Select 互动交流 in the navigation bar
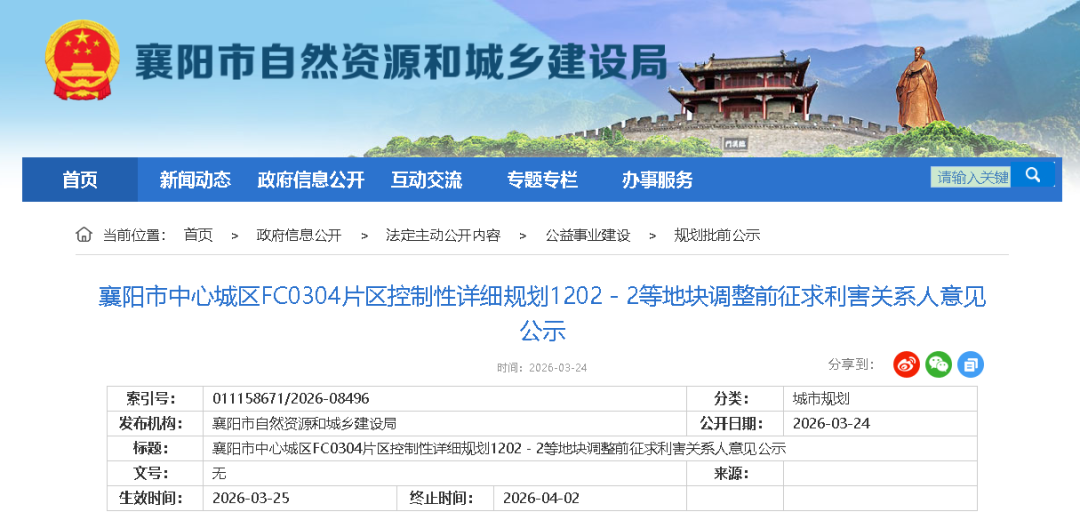This screenshot has height=528, width=1080. coord(426,180)
